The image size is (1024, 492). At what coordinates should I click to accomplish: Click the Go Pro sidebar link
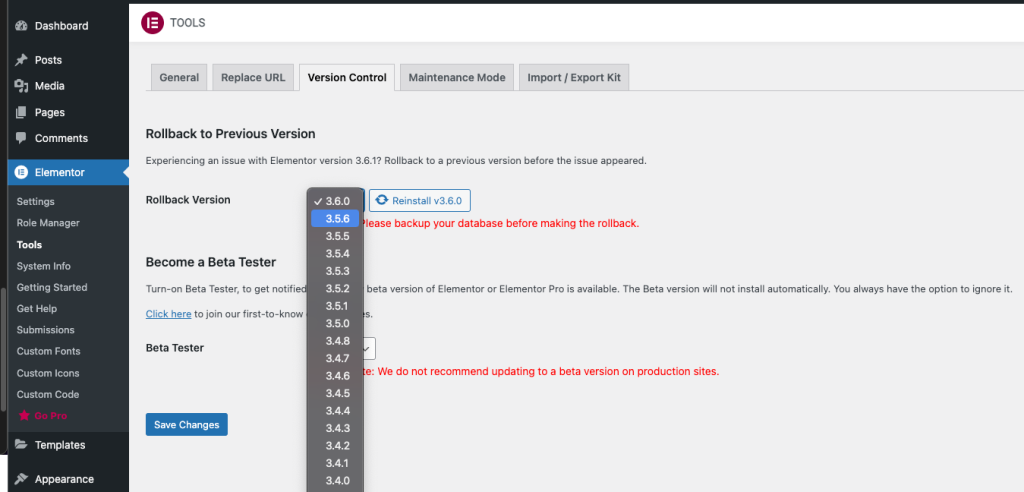tap(50, 415)
